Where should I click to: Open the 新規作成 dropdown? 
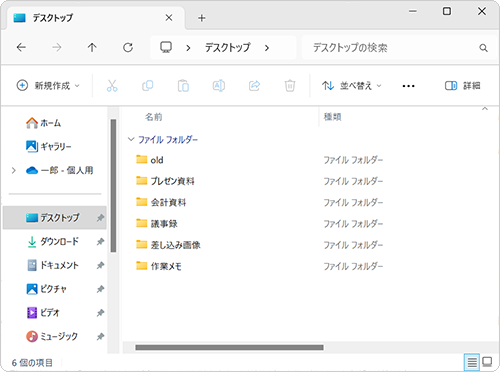[48, 86]
